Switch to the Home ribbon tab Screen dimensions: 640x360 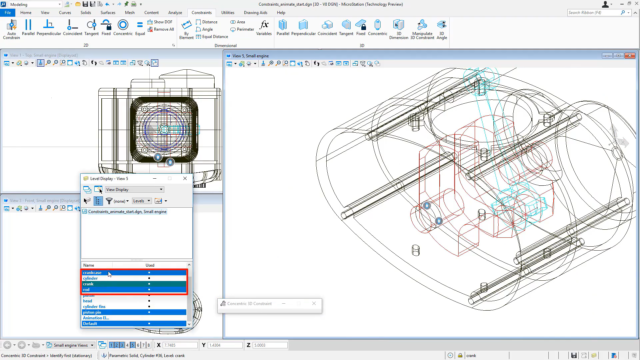[26, 13]
